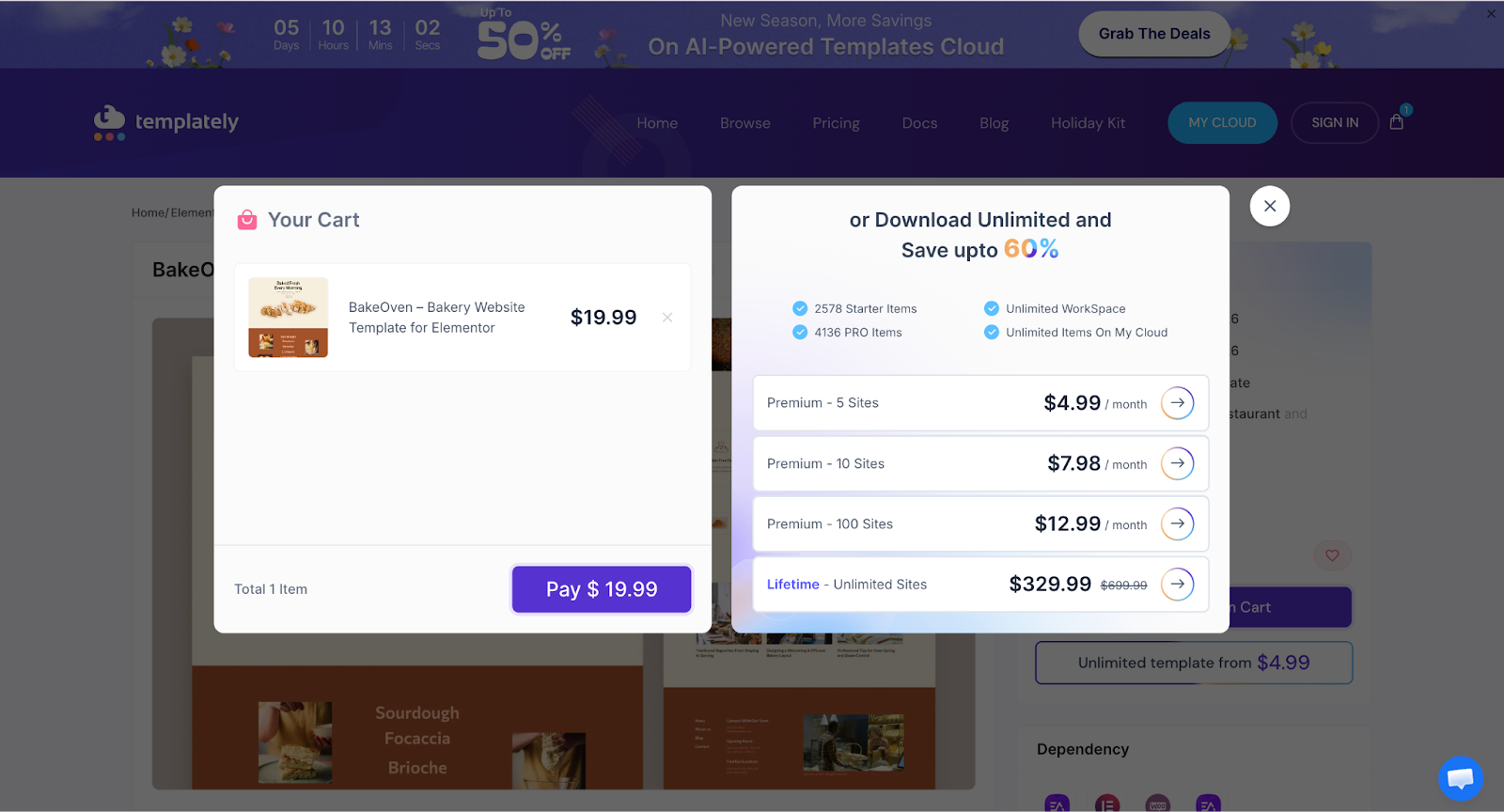
Task: Open the shopping cart icon in the navbar
Action: 1397,122
